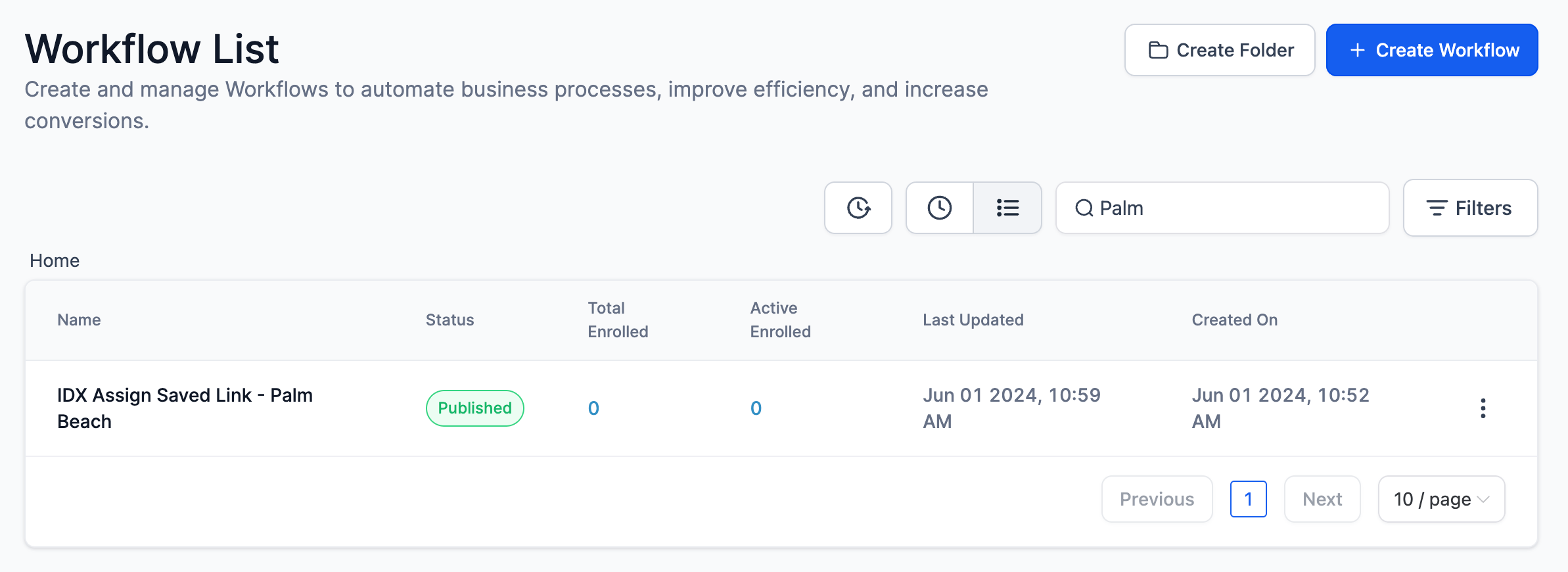Click the magnifier search icon

pyautogui.click(x=1084, y=208)
